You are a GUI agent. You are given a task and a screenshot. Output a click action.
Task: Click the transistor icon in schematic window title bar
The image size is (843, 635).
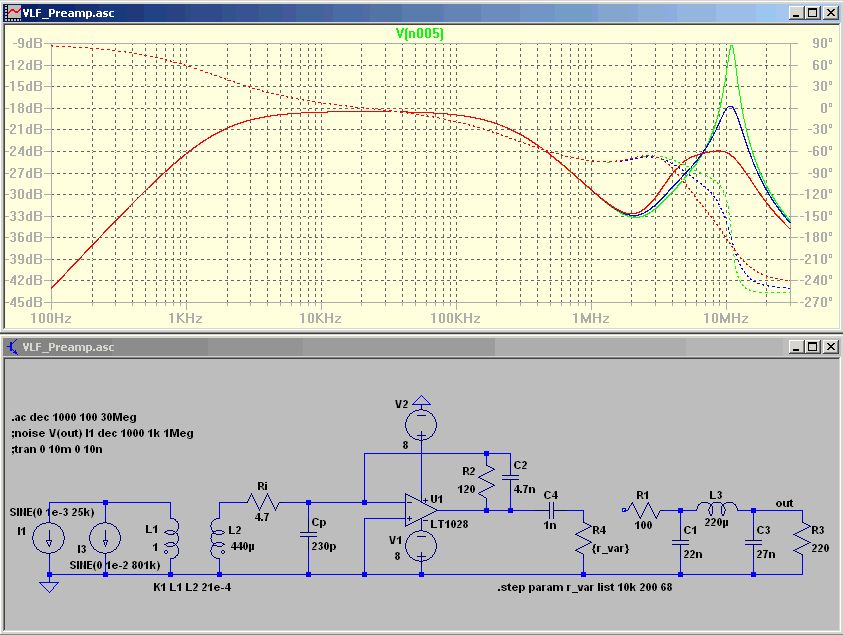pos(12,347)
